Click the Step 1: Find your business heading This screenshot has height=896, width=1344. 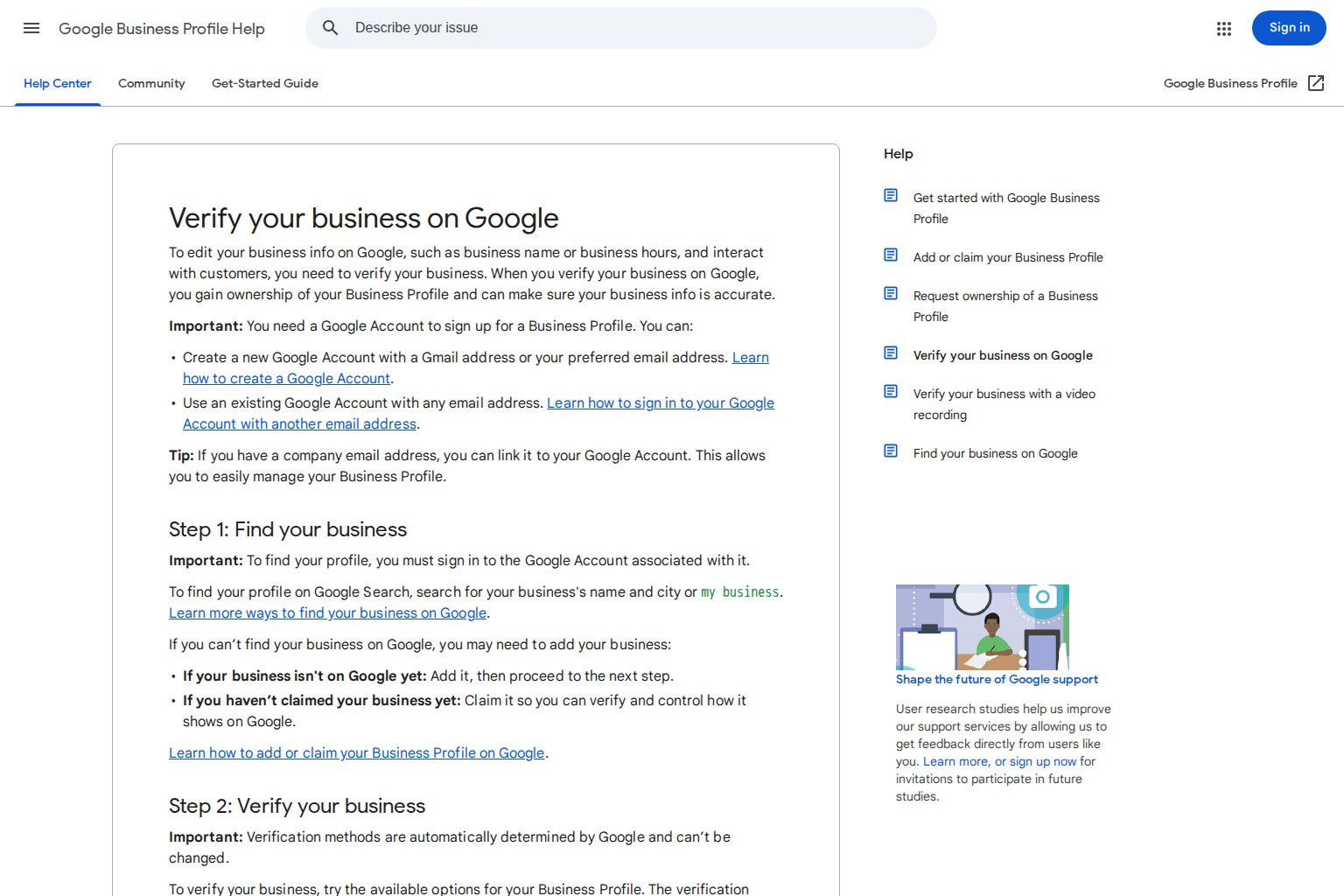pyautogui.click(x=288, y=529)
